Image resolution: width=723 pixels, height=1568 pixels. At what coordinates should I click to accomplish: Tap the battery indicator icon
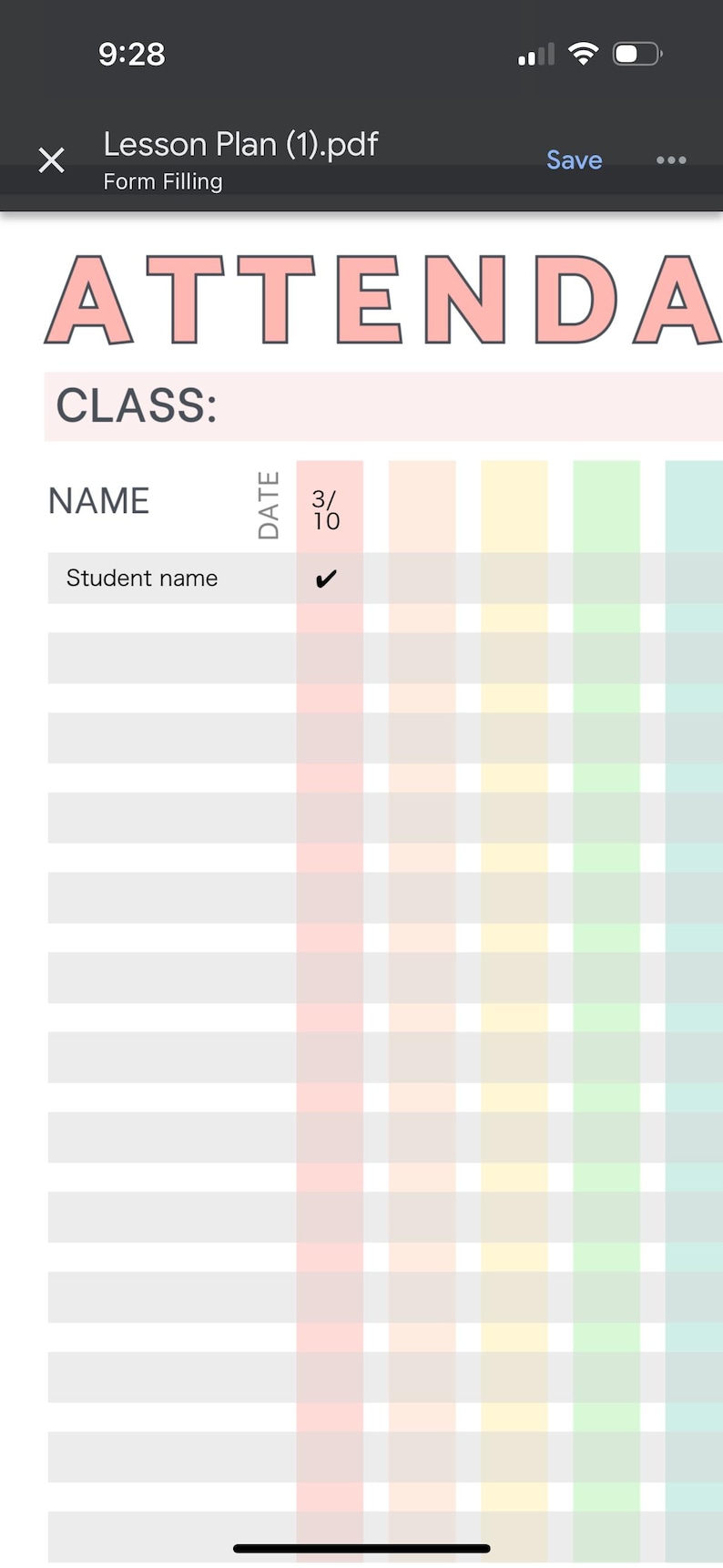pyautogui.click(x=637, y=54)
